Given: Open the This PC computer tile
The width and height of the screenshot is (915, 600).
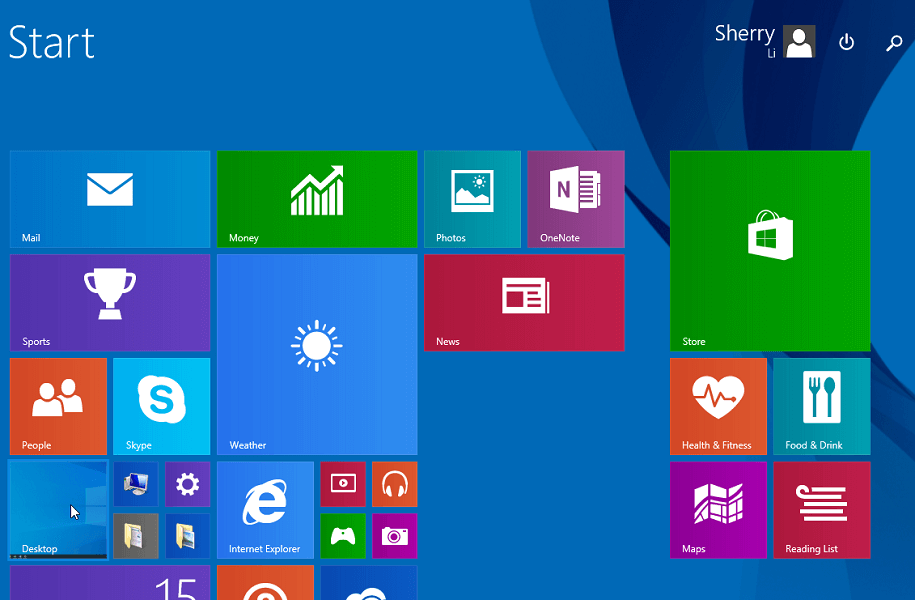Looking at the screenshot, I should tap(135, 484).
